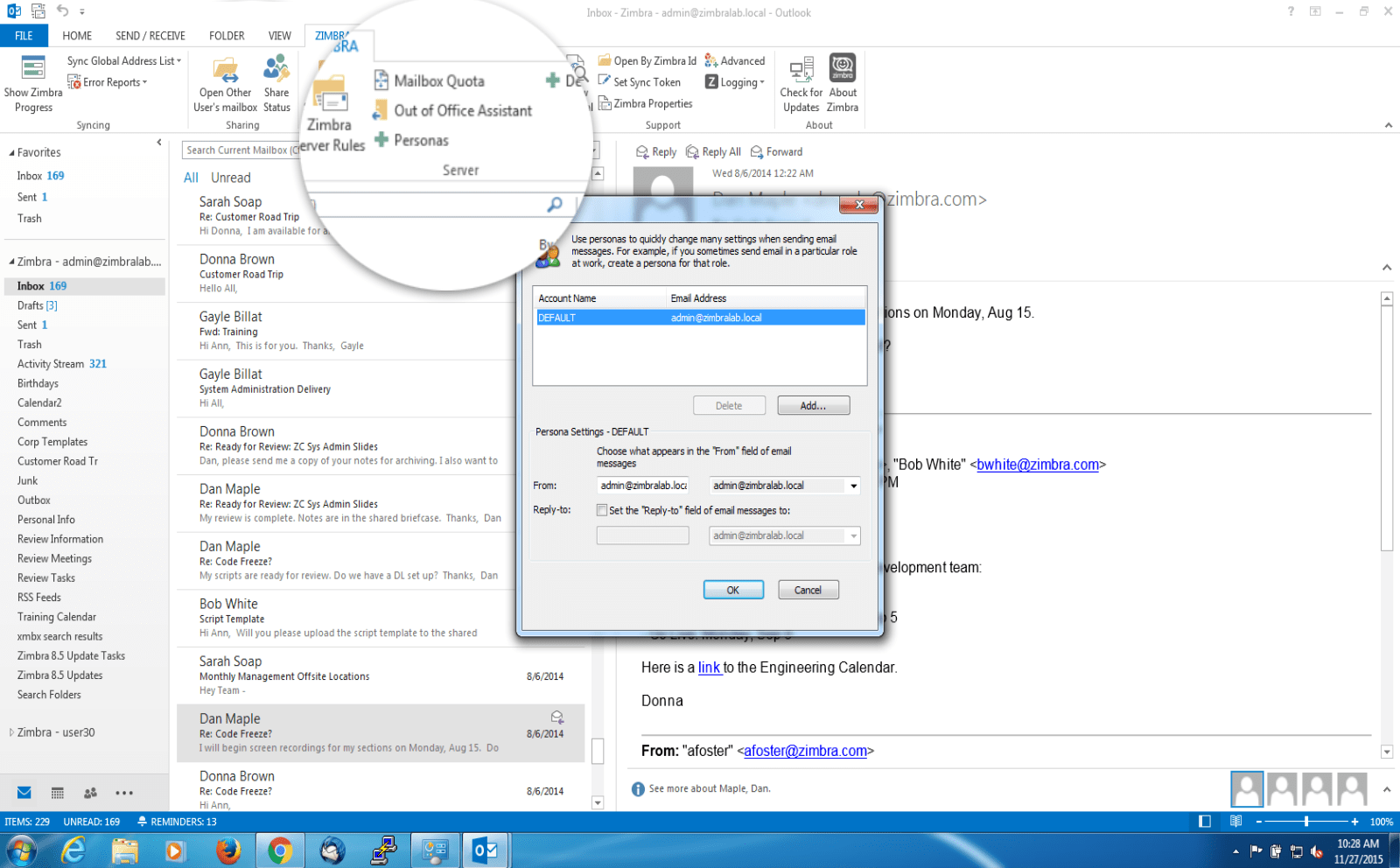Collapse the folder pane
The image size is (1400, 868).
158,142
